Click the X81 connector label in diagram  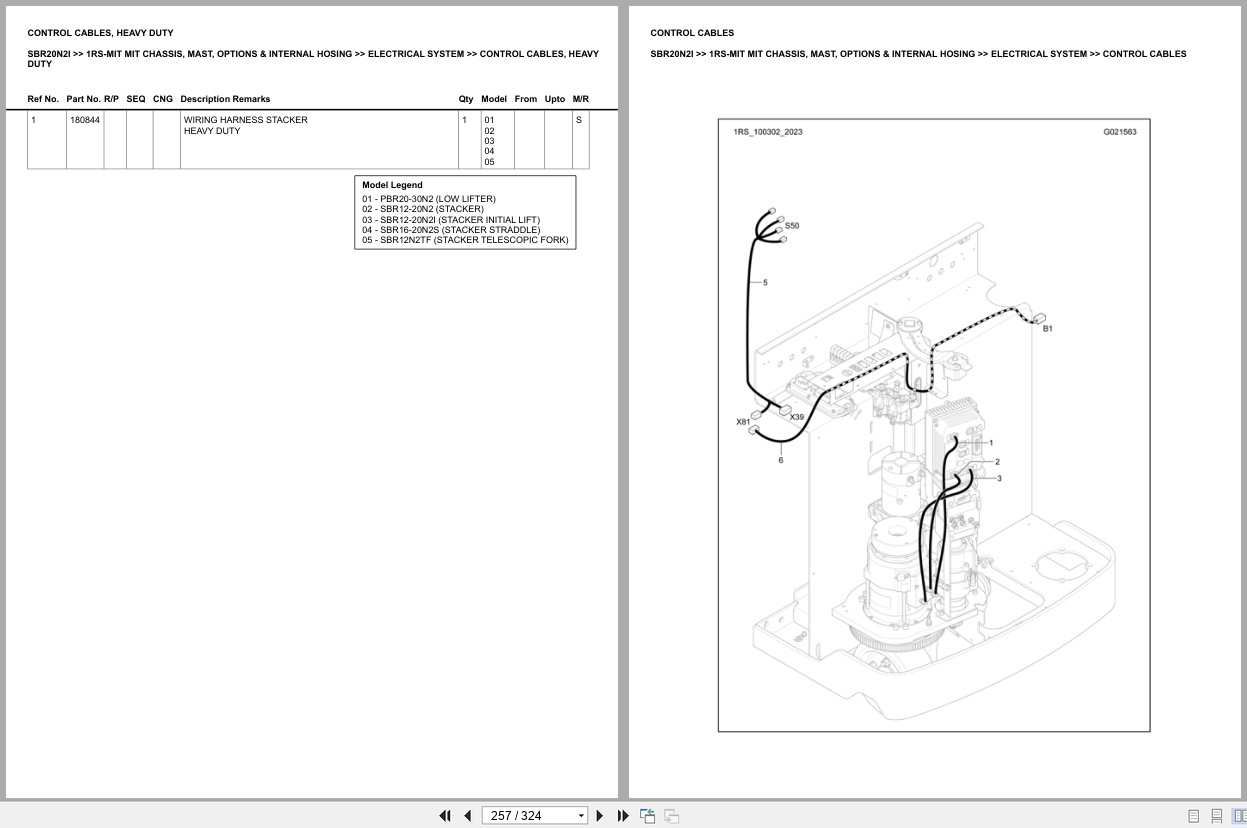(743, 422)
